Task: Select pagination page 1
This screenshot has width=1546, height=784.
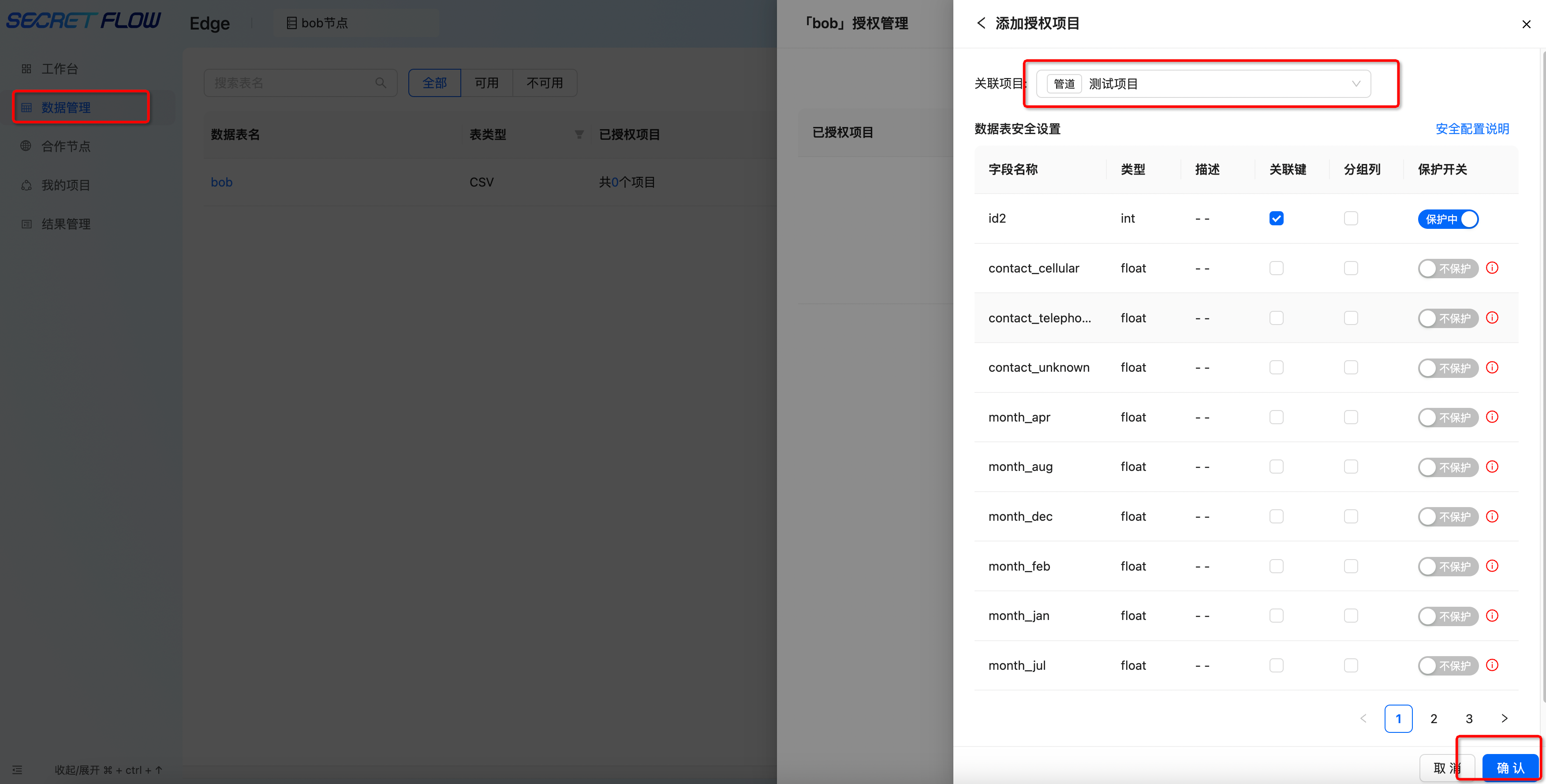Action: 1398,719
